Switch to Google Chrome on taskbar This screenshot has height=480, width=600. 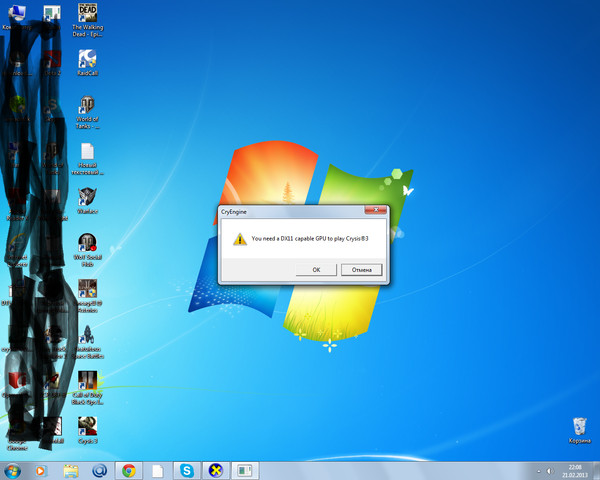coord(129,471)
